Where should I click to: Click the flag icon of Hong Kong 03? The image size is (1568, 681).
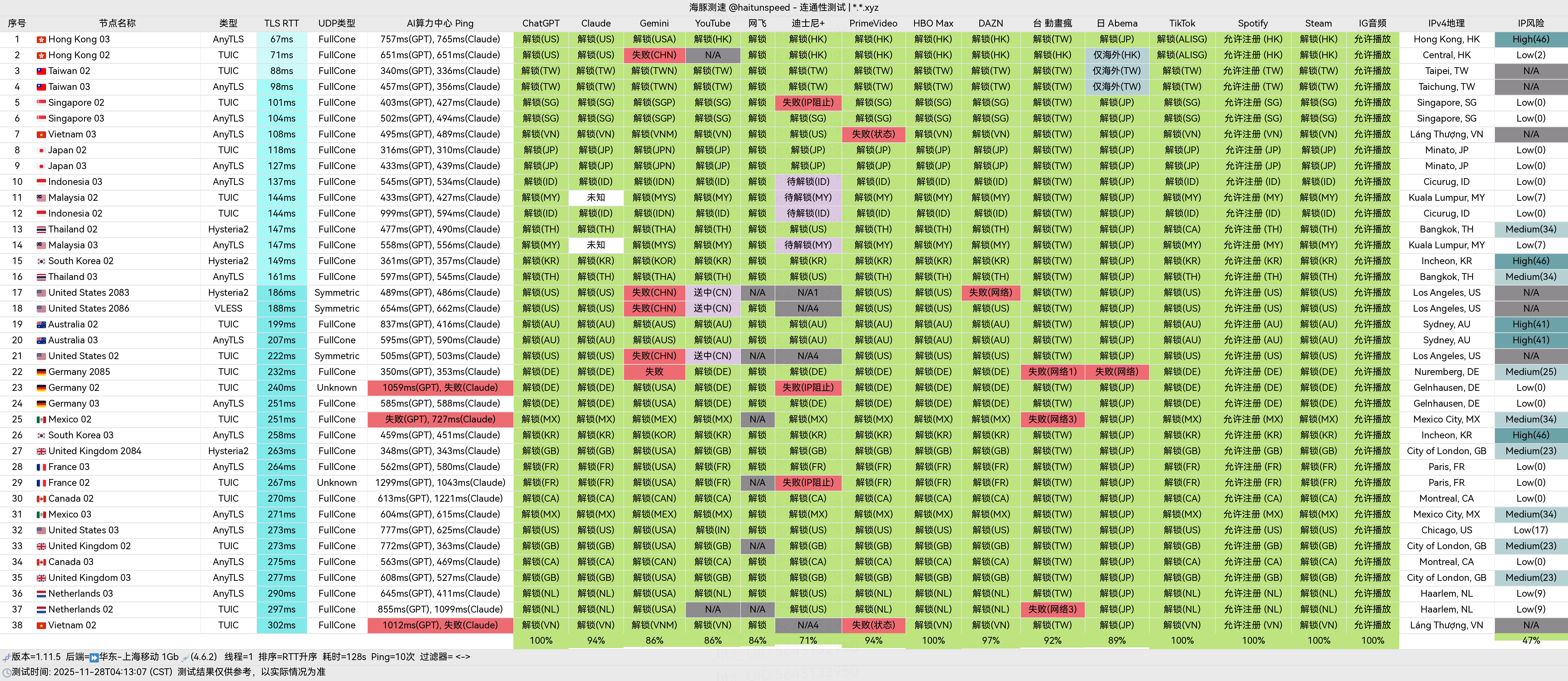tap(41, 39)
